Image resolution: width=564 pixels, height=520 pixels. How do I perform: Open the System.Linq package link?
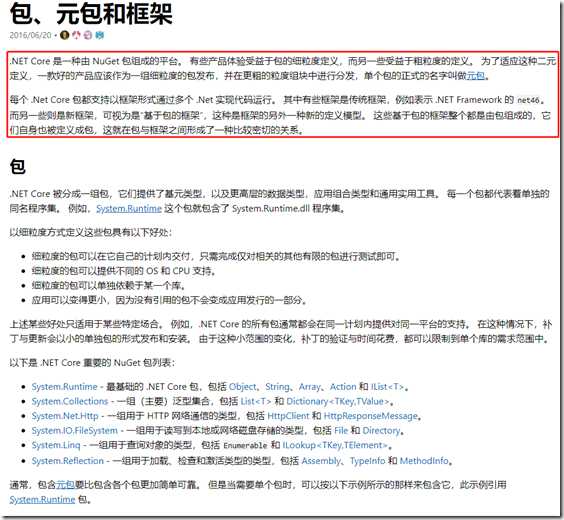[56, 445]
